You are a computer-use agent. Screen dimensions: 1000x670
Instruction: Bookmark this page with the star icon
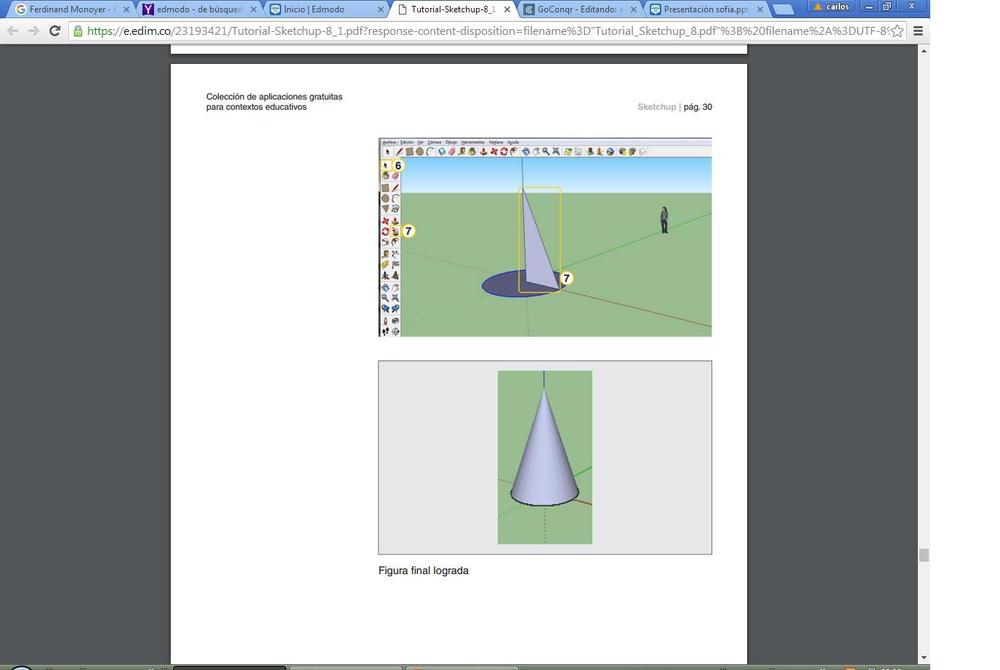point(897,31)
